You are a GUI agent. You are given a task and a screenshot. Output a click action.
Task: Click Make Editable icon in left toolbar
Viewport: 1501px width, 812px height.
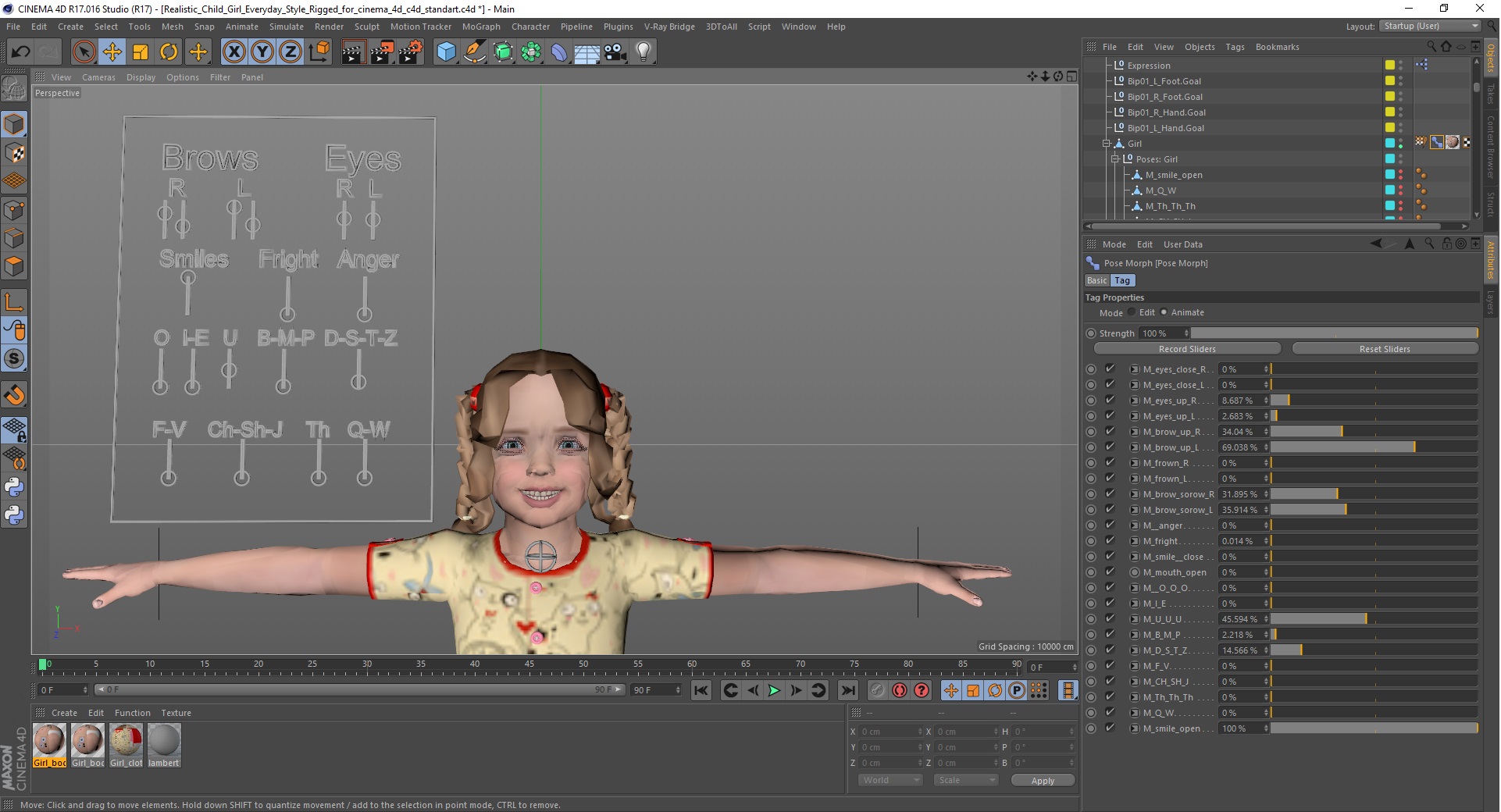point(14,90)
